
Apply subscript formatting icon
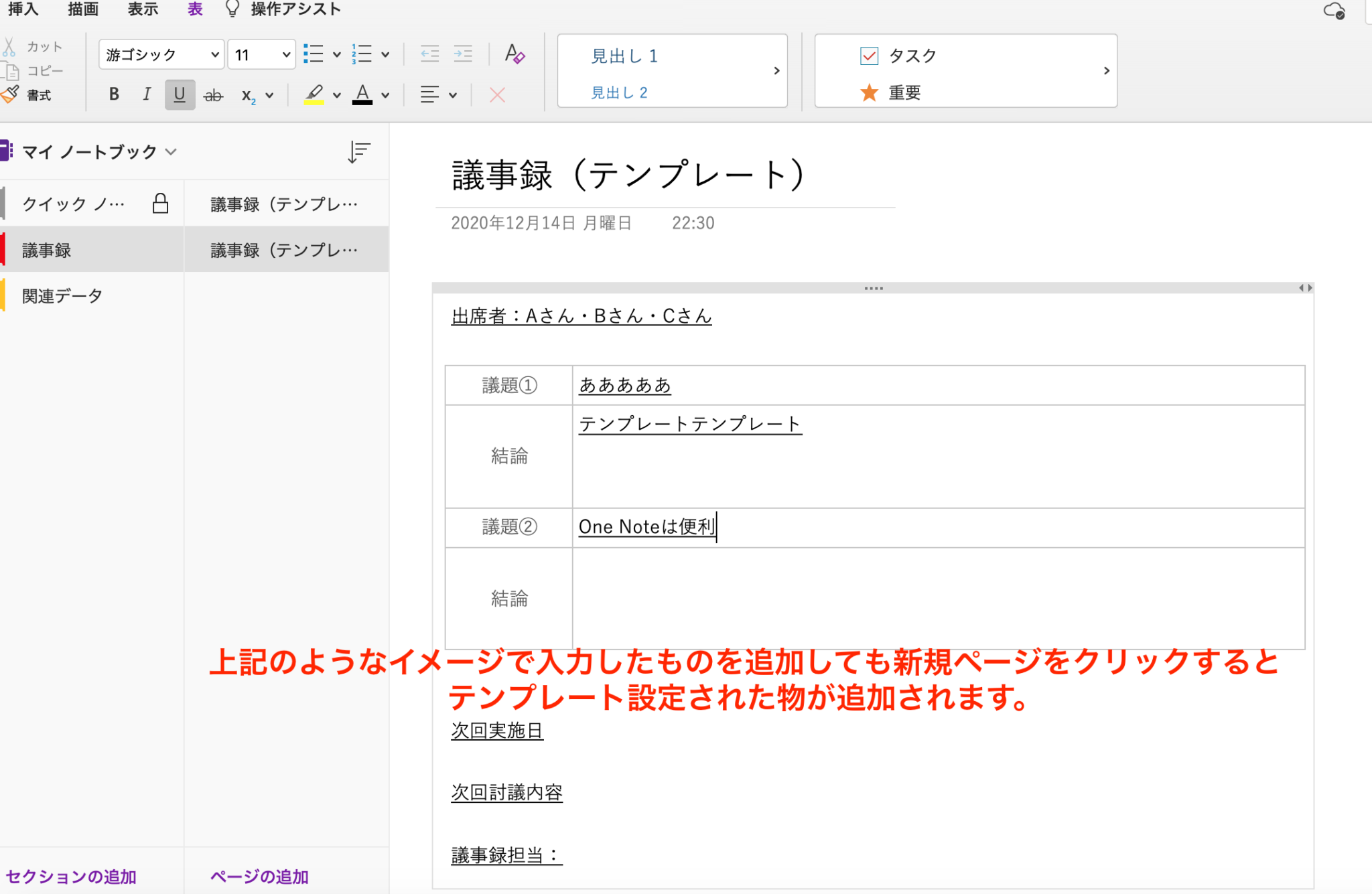249,94
